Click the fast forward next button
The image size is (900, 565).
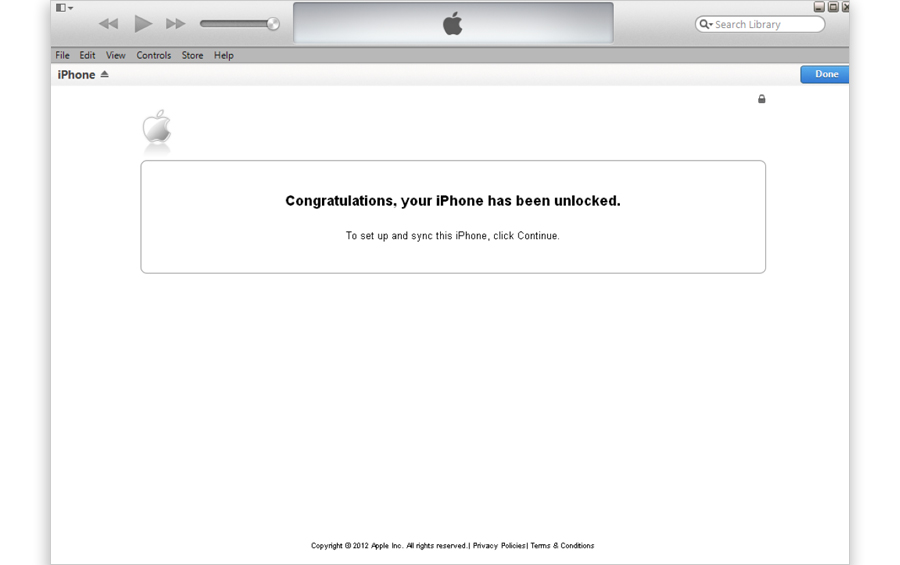click(x=176, y=24)
